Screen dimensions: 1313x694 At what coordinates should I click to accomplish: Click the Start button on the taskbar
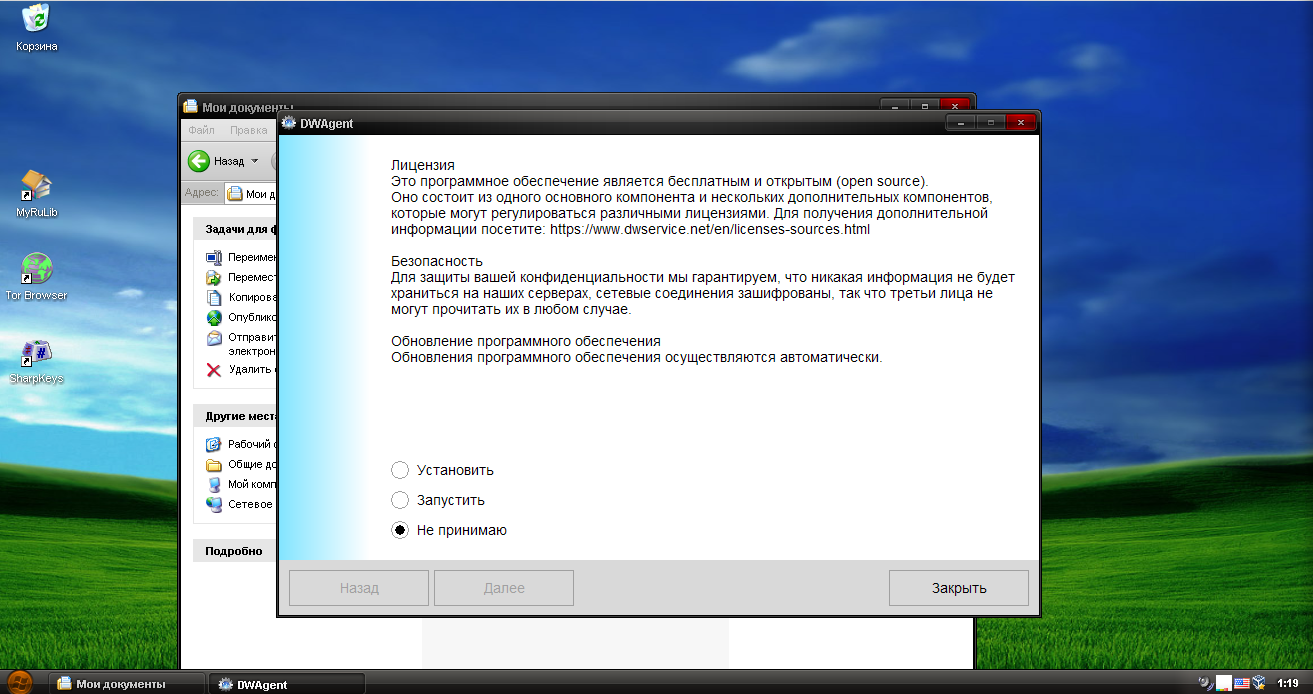tap(18, 683)
